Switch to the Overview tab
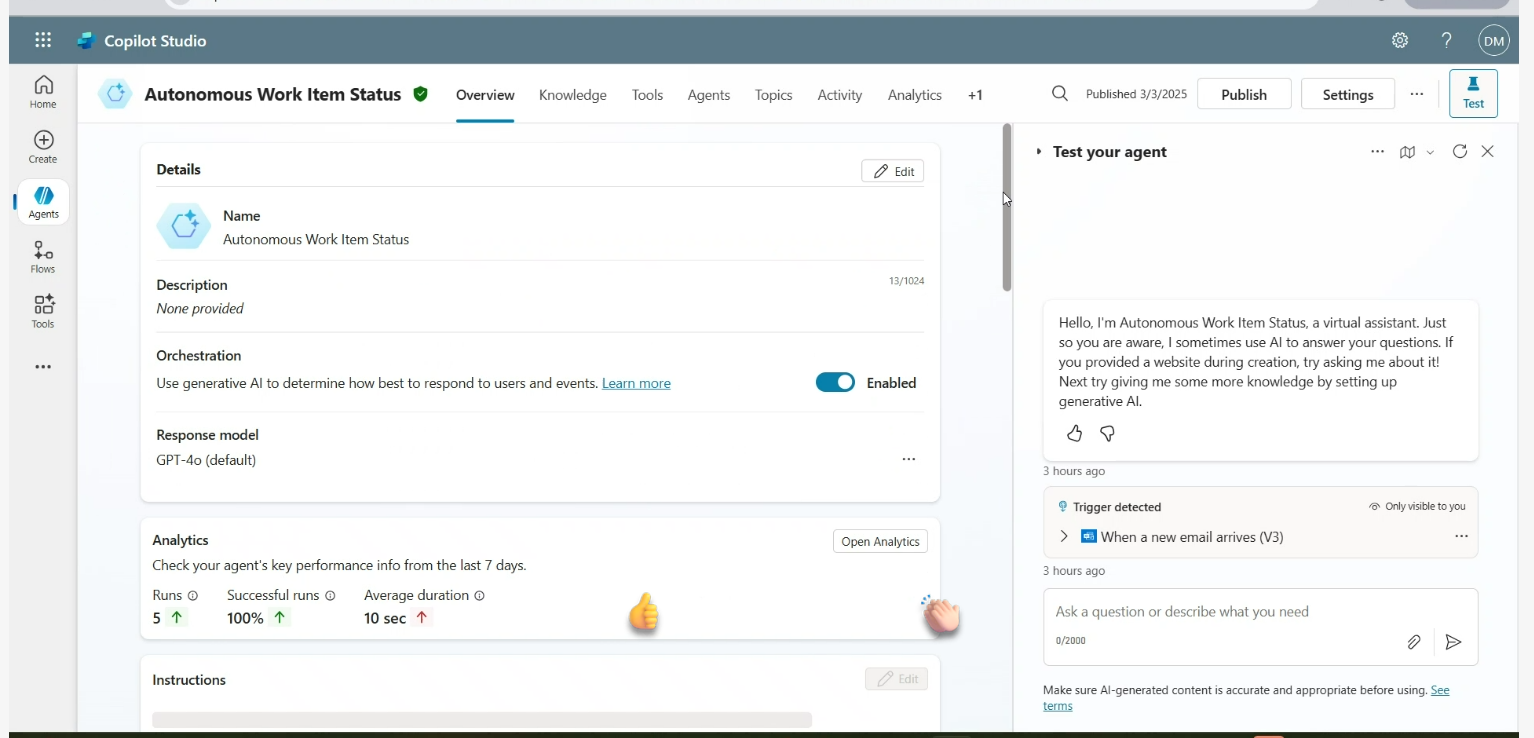1534x738 pixels. [485, 95]
